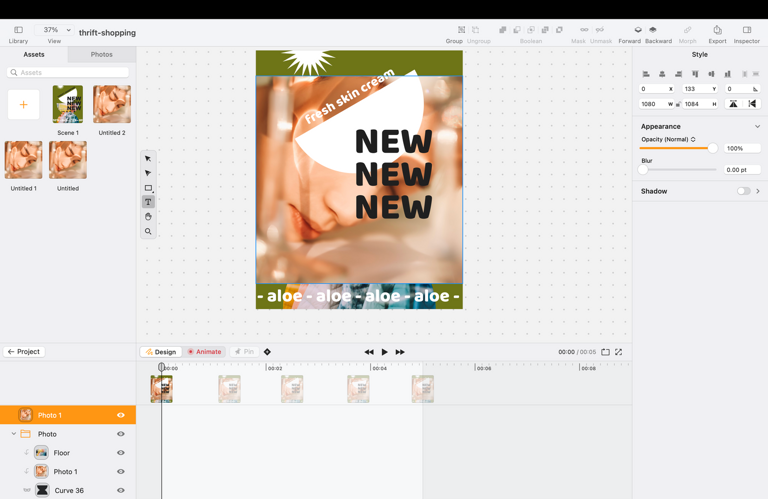Switch to Animate mode
768x499 pixels.
coord(204,352)
